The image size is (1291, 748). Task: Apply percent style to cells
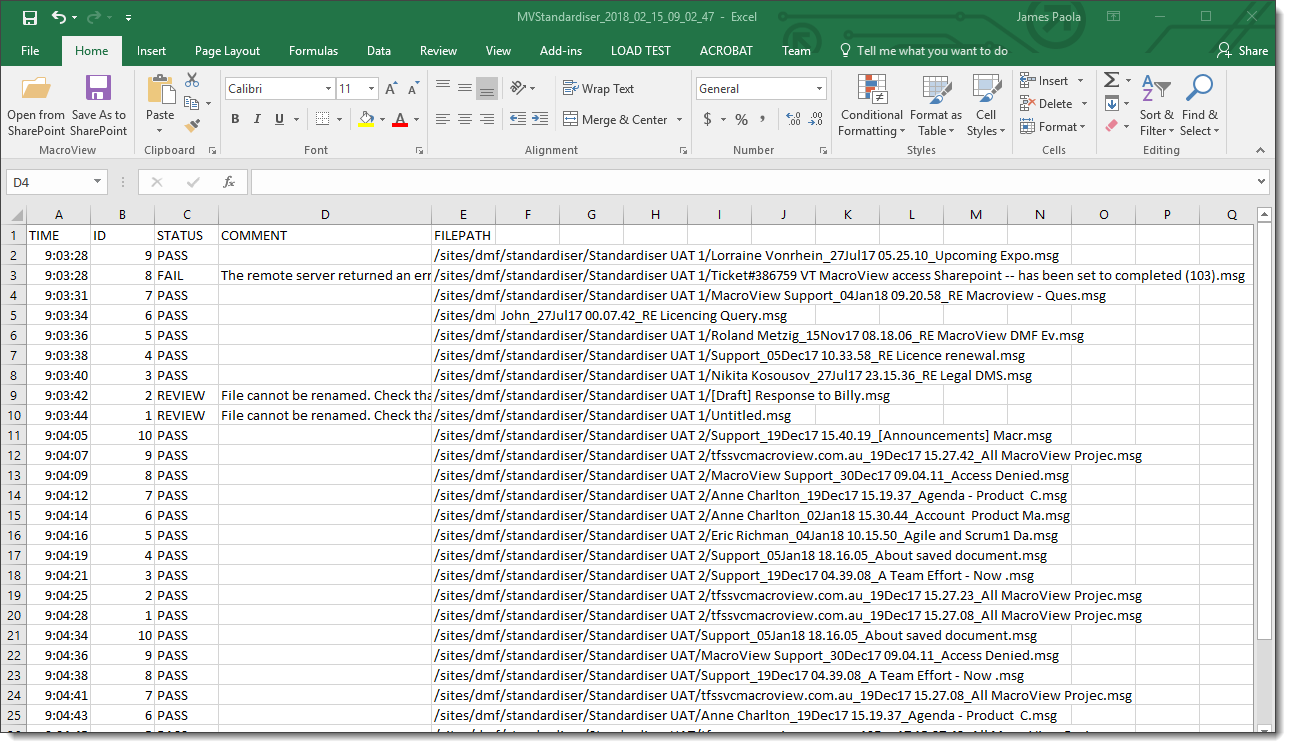pyautogui.click(x=741, y=120)
